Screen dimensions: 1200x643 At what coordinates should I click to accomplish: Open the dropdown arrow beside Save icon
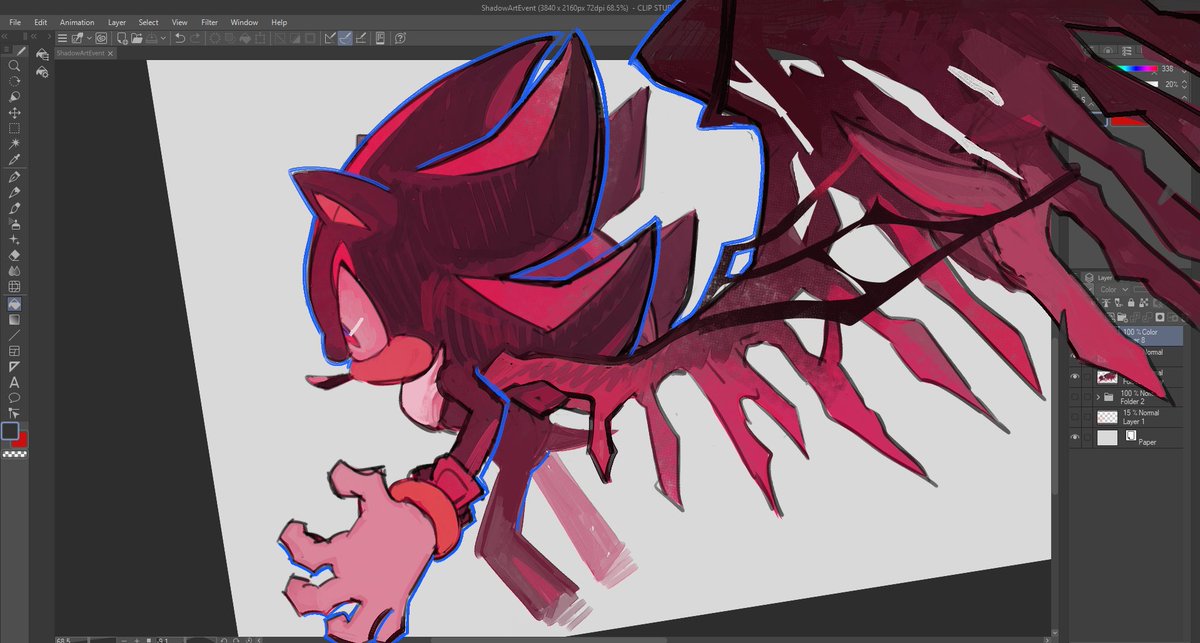click(161, 38)
